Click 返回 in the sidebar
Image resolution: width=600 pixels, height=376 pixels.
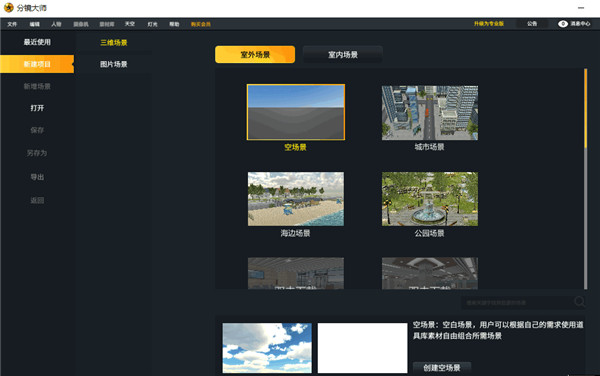coord(37,200)
